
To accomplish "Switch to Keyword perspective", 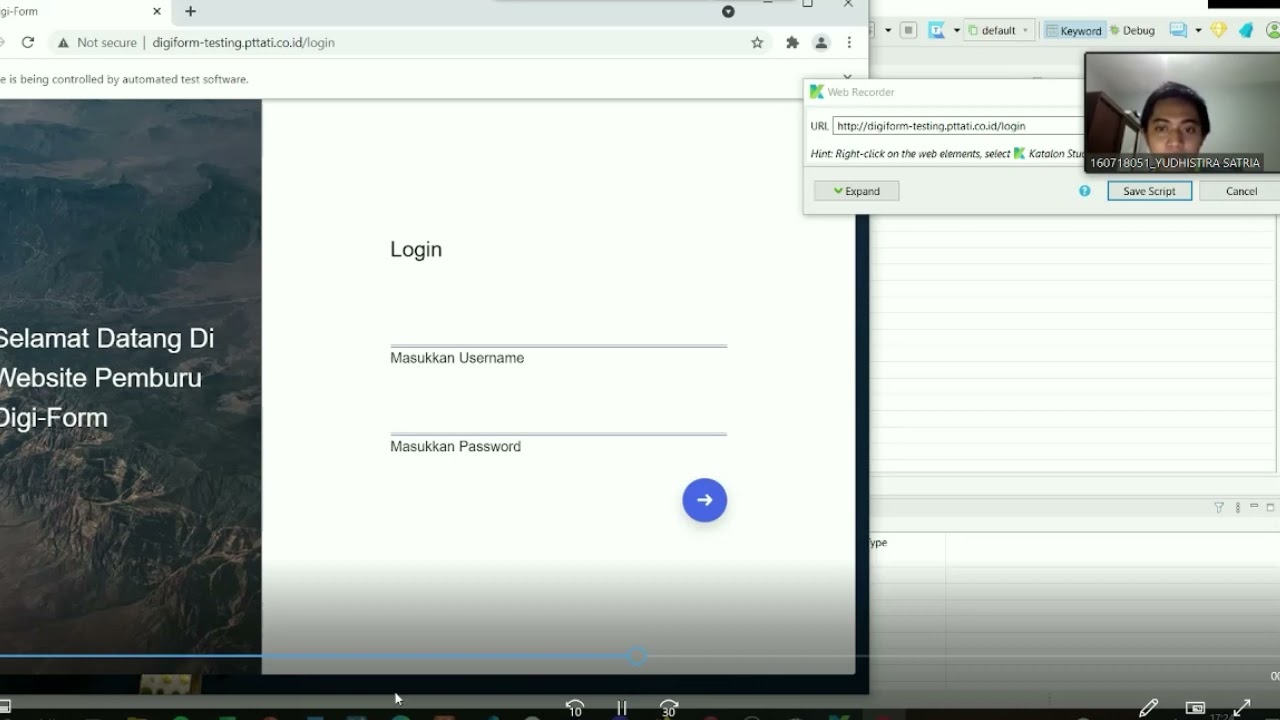I will 1074,30.
